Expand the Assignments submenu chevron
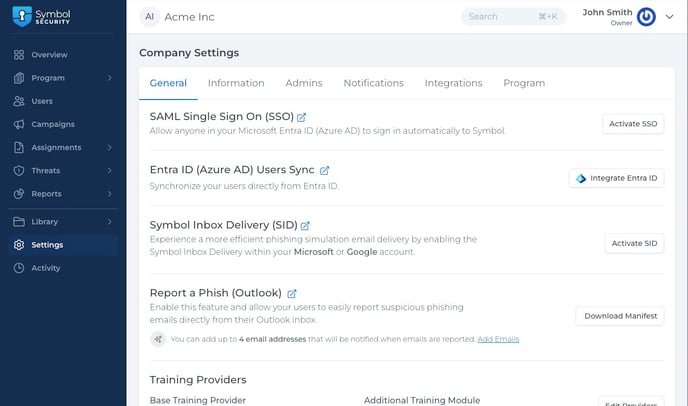Viewport: 688px width, 406px height. (110, 147)
